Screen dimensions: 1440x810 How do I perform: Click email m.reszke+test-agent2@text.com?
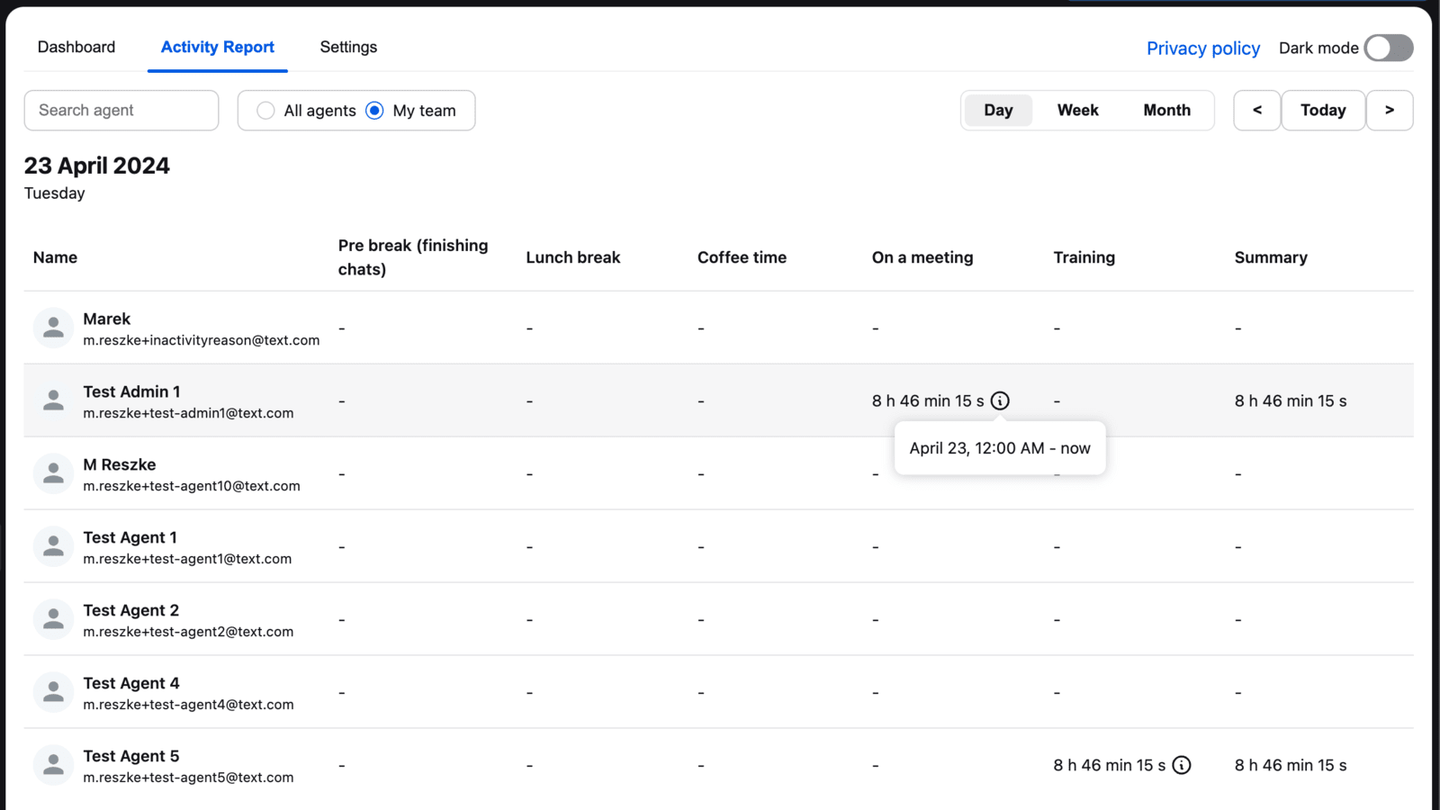[188, 632]
